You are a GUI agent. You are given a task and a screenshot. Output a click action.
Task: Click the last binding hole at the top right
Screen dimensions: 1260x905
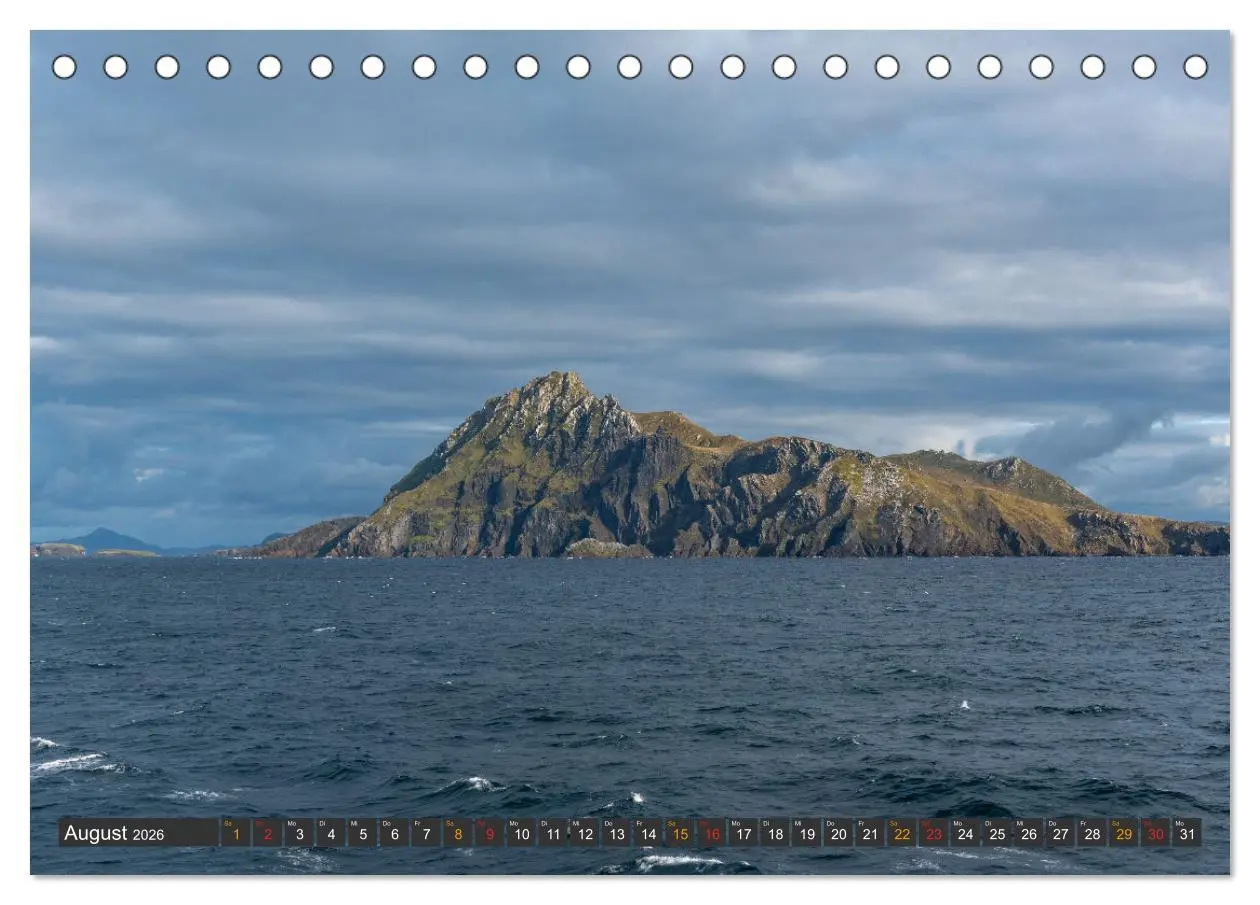click(1195, 67)
